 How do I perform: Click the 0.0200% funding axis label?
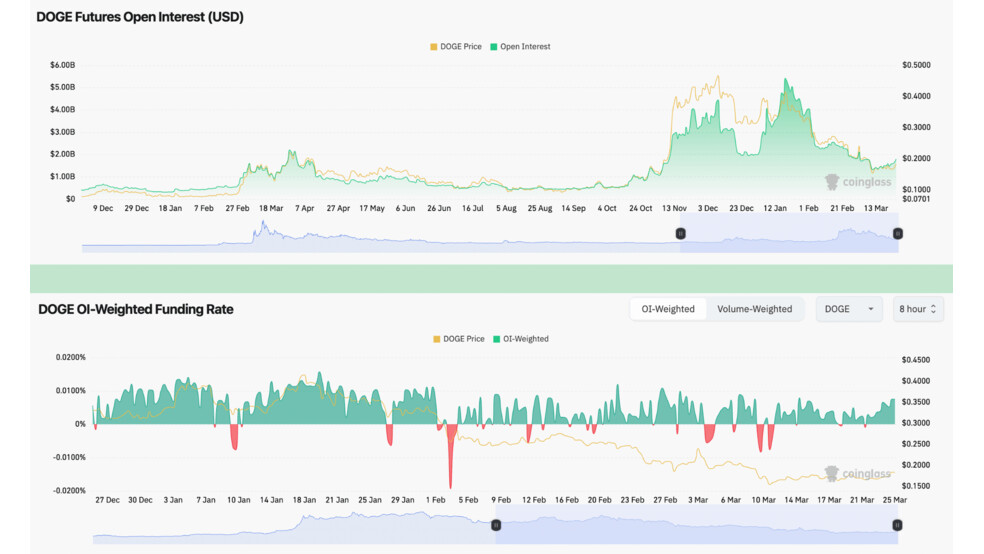(71, 357)
